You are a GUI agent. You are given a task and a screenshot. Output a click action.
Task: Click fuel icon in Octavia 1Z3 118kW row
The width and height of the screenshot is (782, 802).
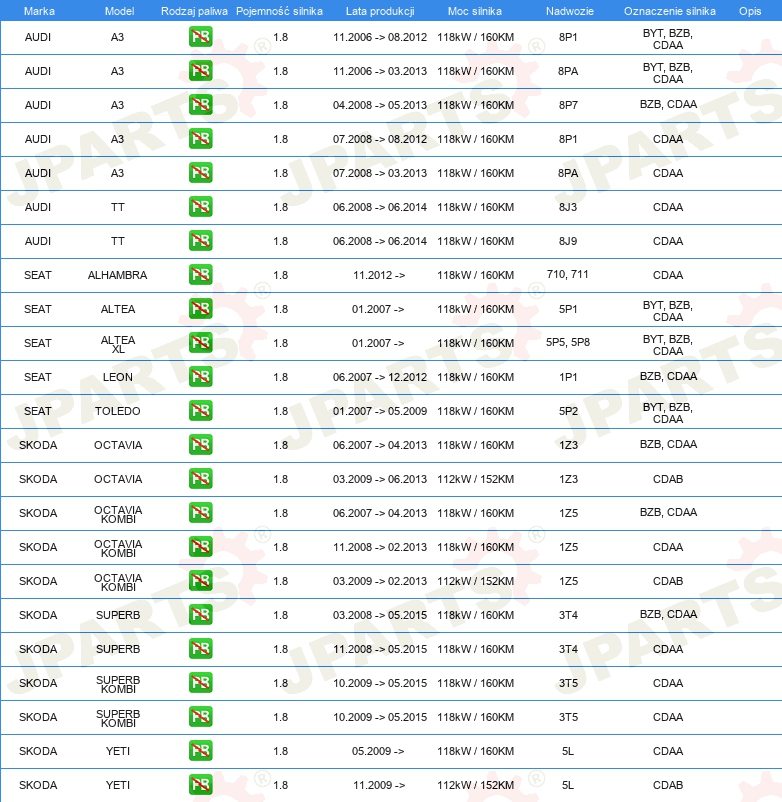200,445
